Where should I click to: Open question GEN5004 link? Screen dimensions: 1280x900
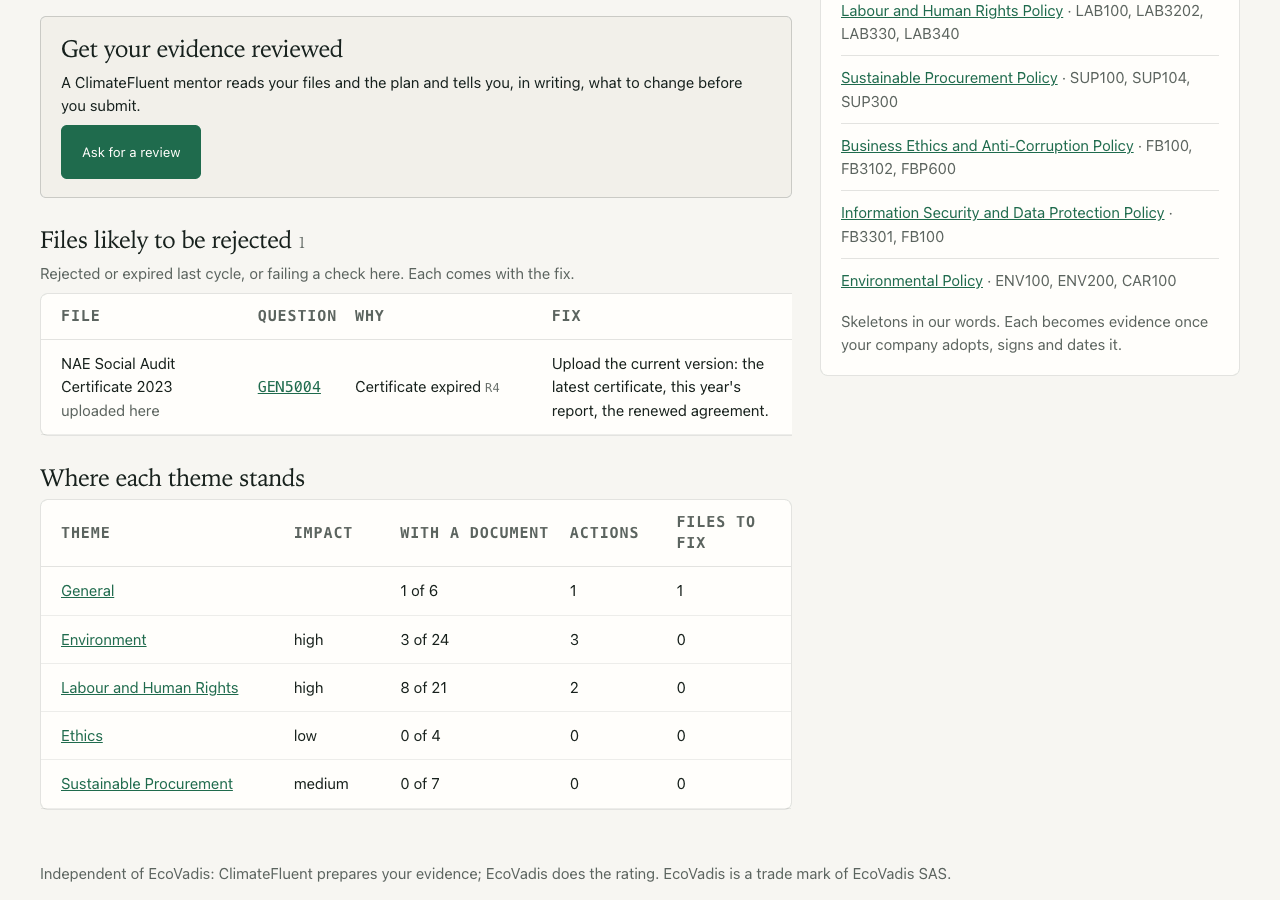point(289,387)
